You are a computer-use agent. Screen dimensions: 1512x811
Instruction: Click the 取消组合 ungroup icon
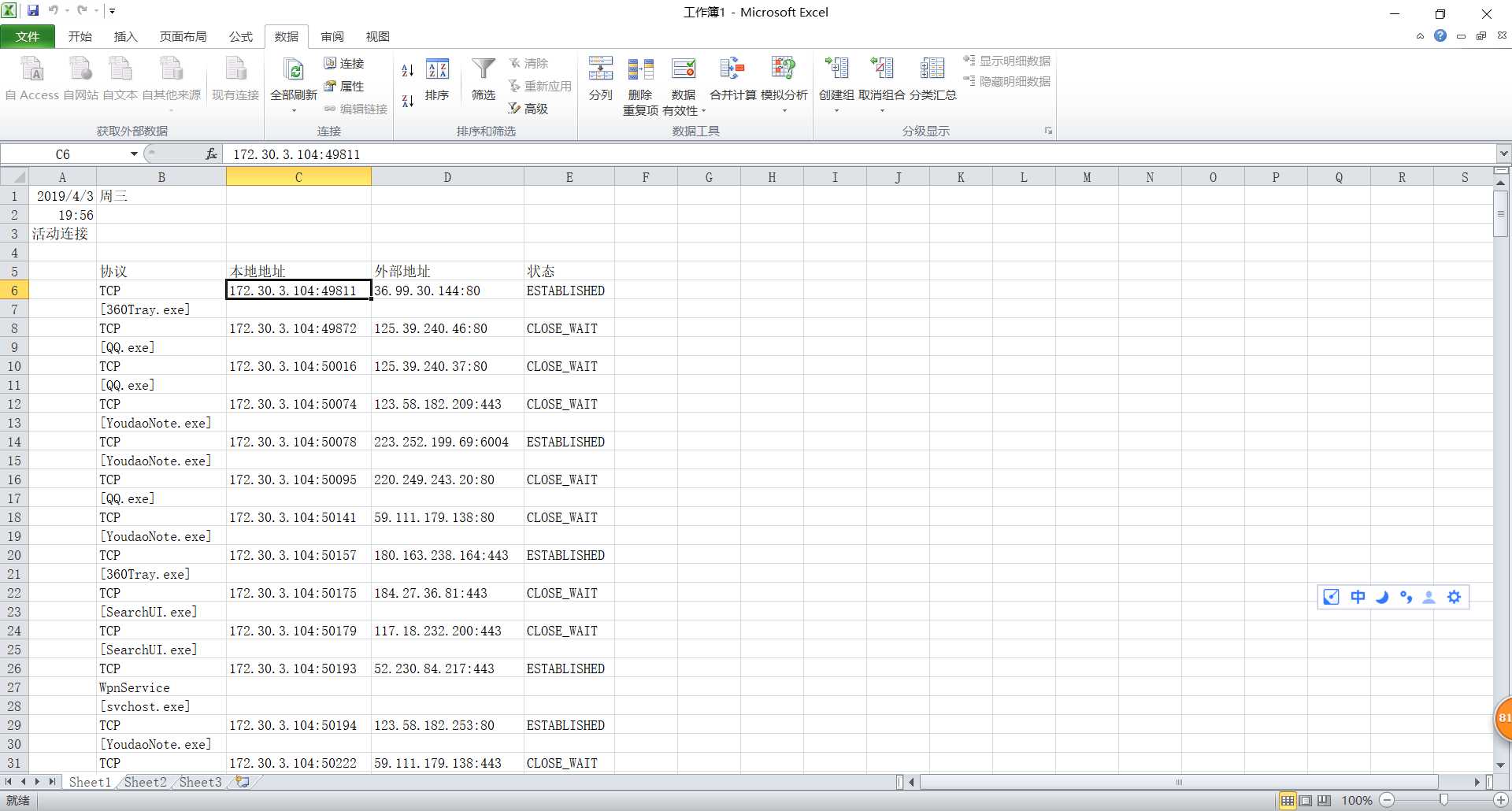881,69
